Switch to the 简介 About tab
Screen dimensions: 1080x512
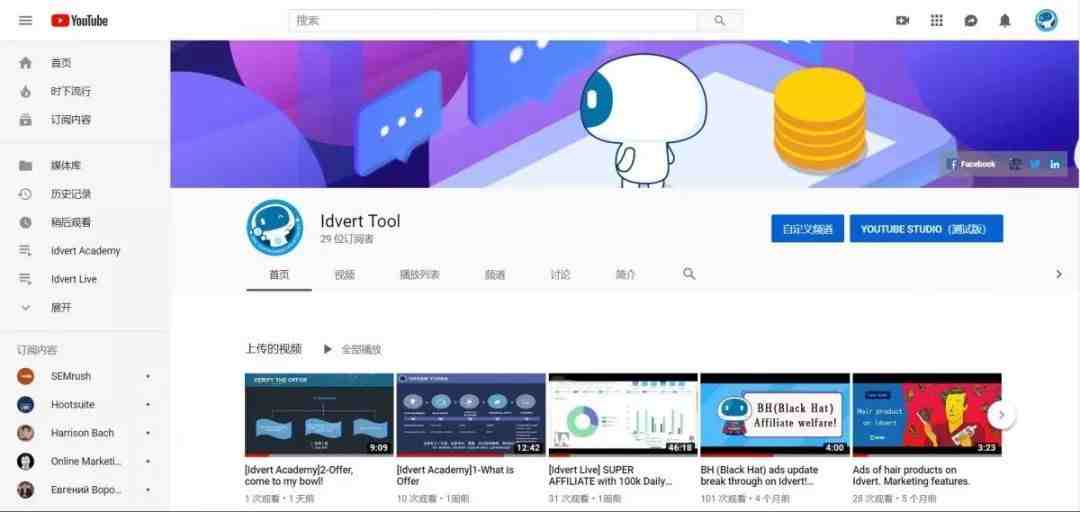(x=625, y=274)
